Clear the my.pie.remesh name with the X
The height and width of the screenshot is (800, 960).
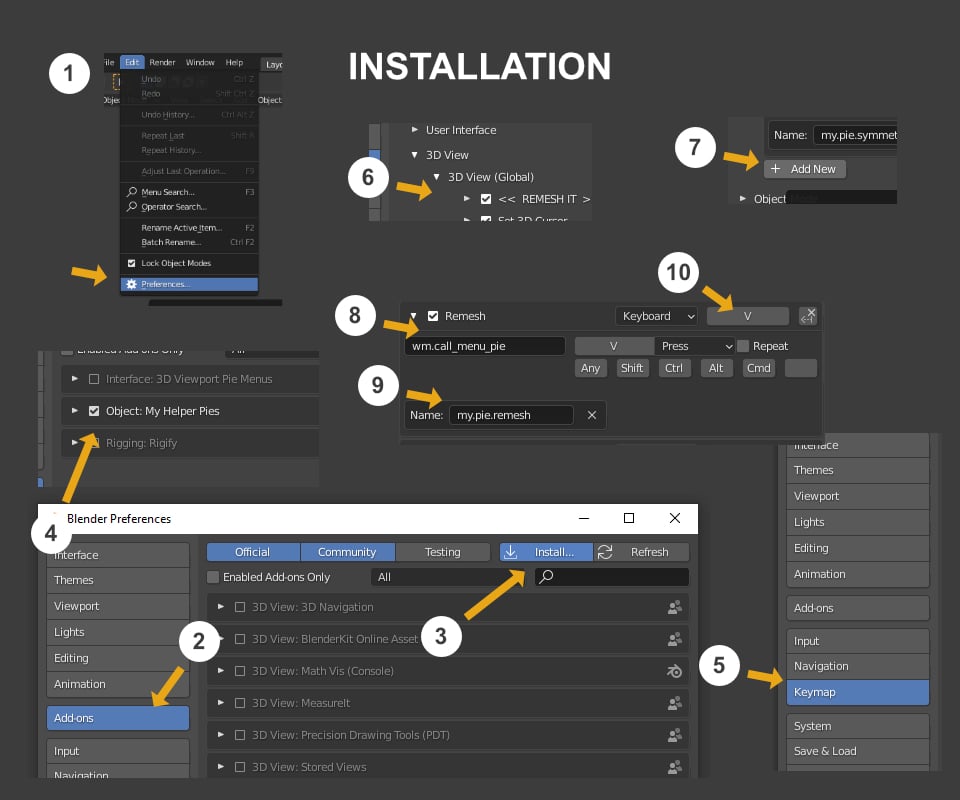(591, 415)
